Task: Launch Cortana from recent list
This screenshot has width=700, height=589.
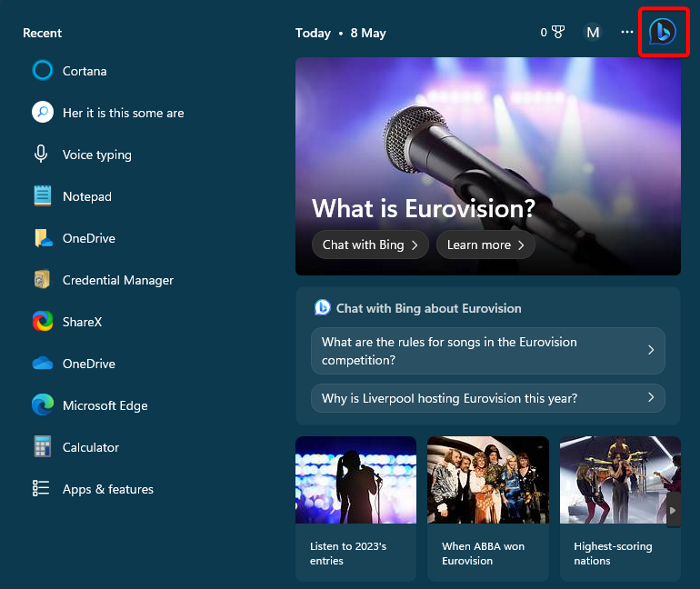Action: pyautogui.click(x=70, y=71)
